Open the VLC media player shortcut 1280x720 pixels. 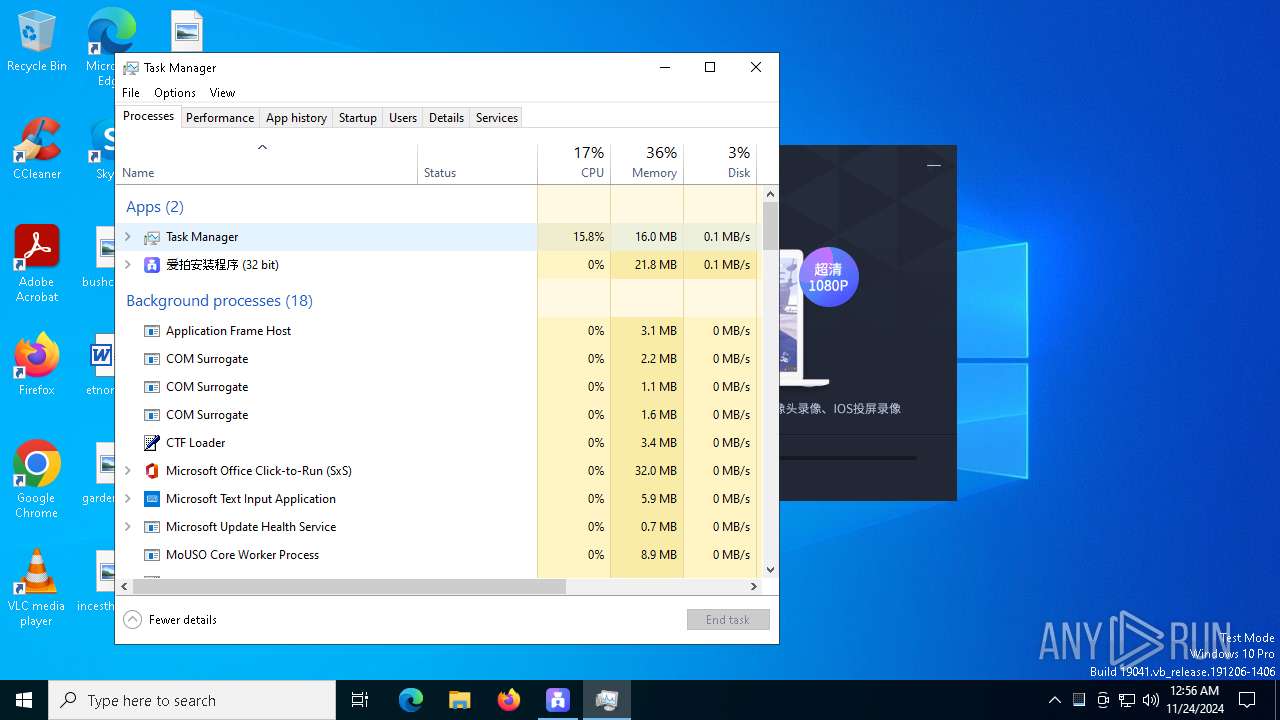point(37,588)
